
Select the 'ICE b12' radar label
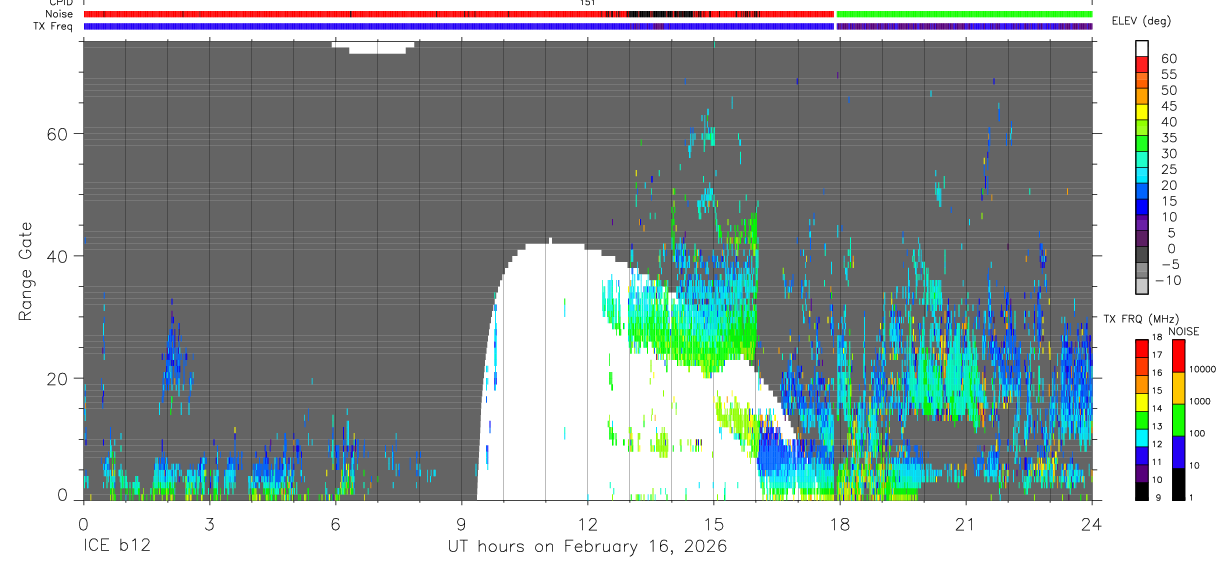coord(115,547)
